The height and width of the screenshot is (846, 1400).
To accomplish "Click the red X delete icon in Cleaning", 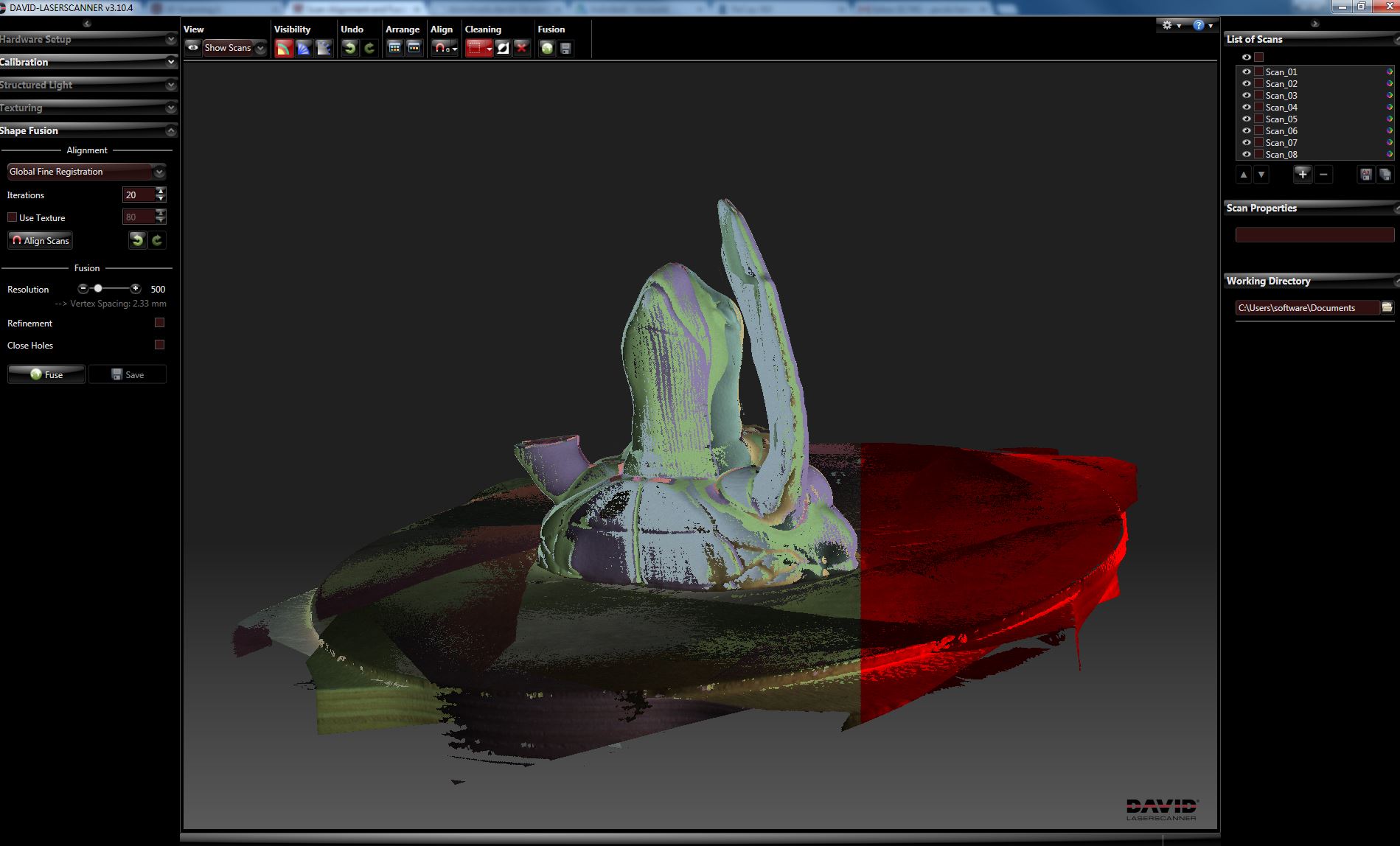I will [522, 47].
